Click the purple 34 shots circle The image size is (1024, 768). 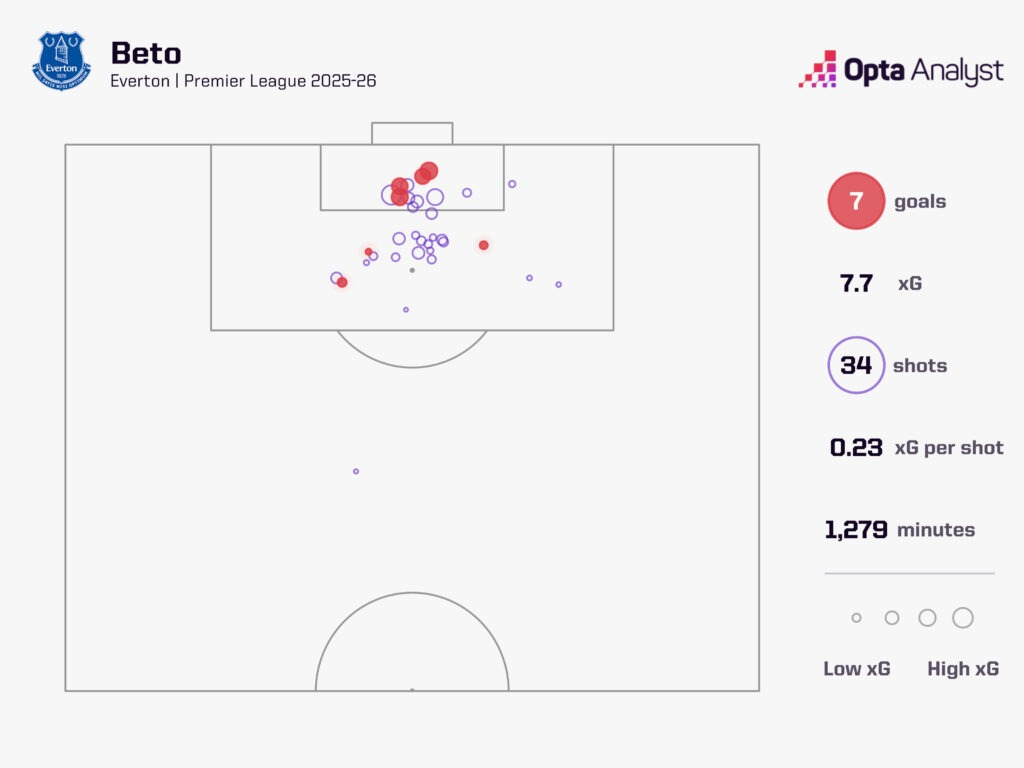point(856,365)
